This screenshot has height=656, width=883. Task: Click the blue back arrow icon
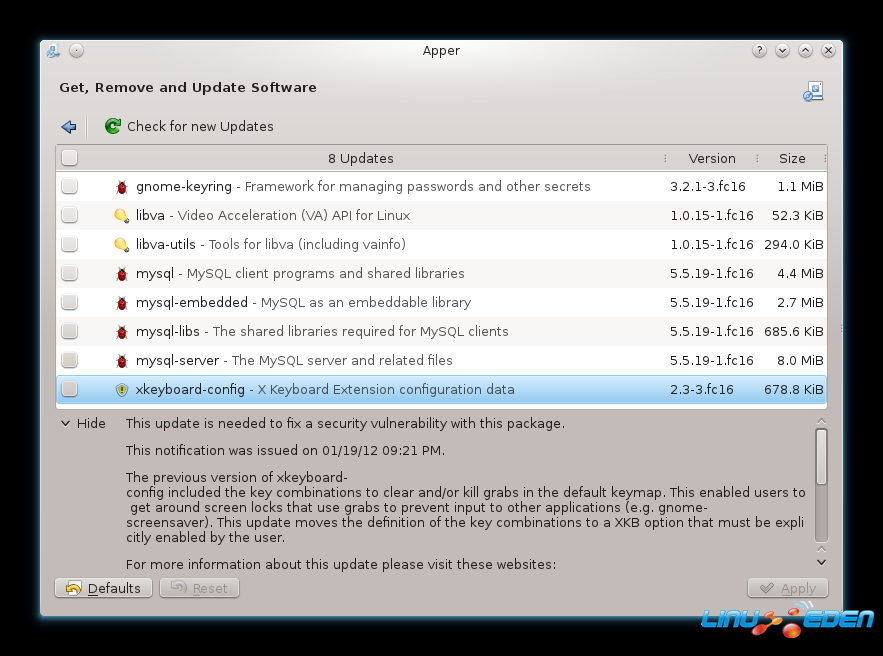(x=69, y=127)
